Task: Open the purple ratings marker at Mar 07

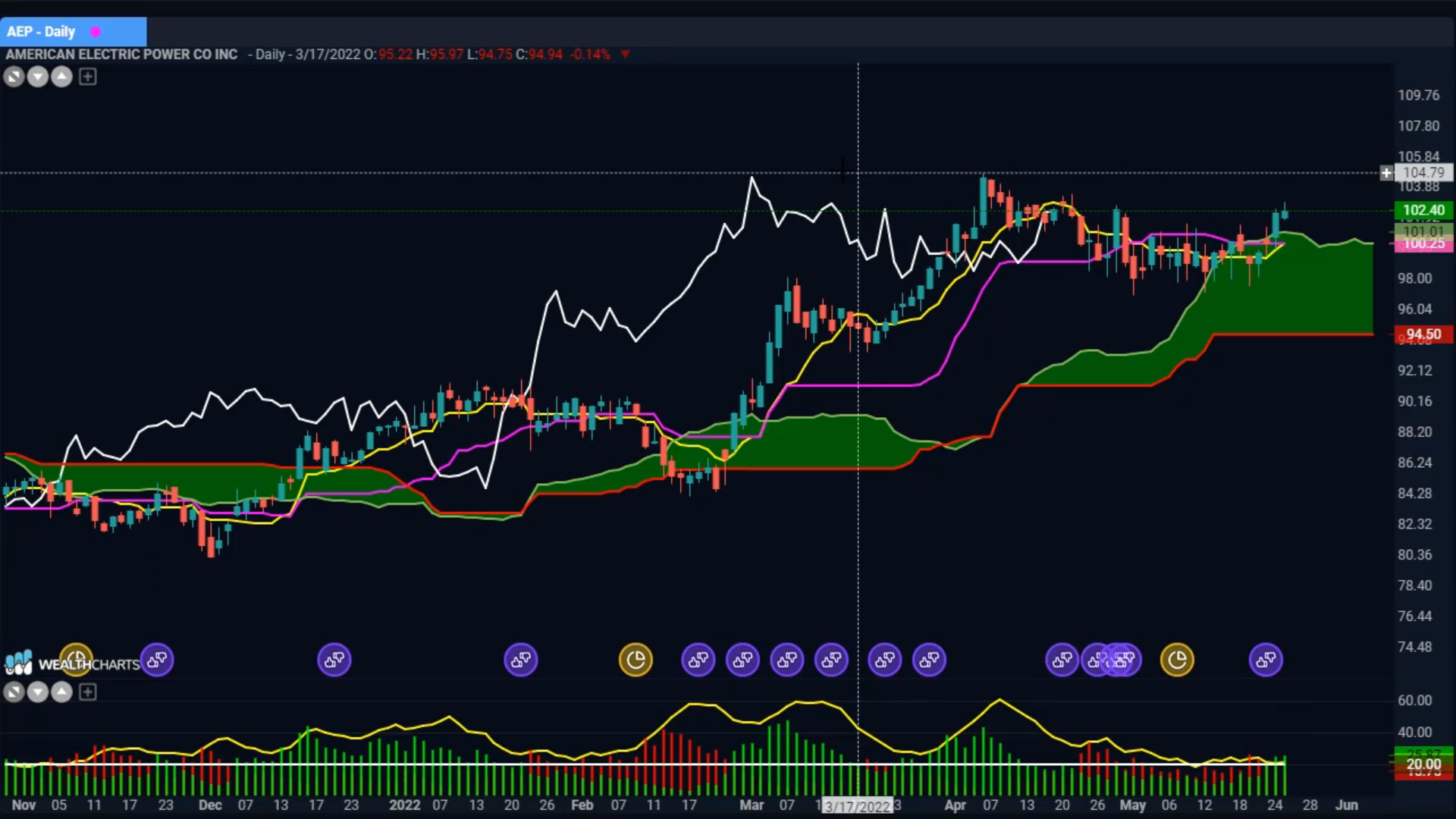Action: point(787,660)
